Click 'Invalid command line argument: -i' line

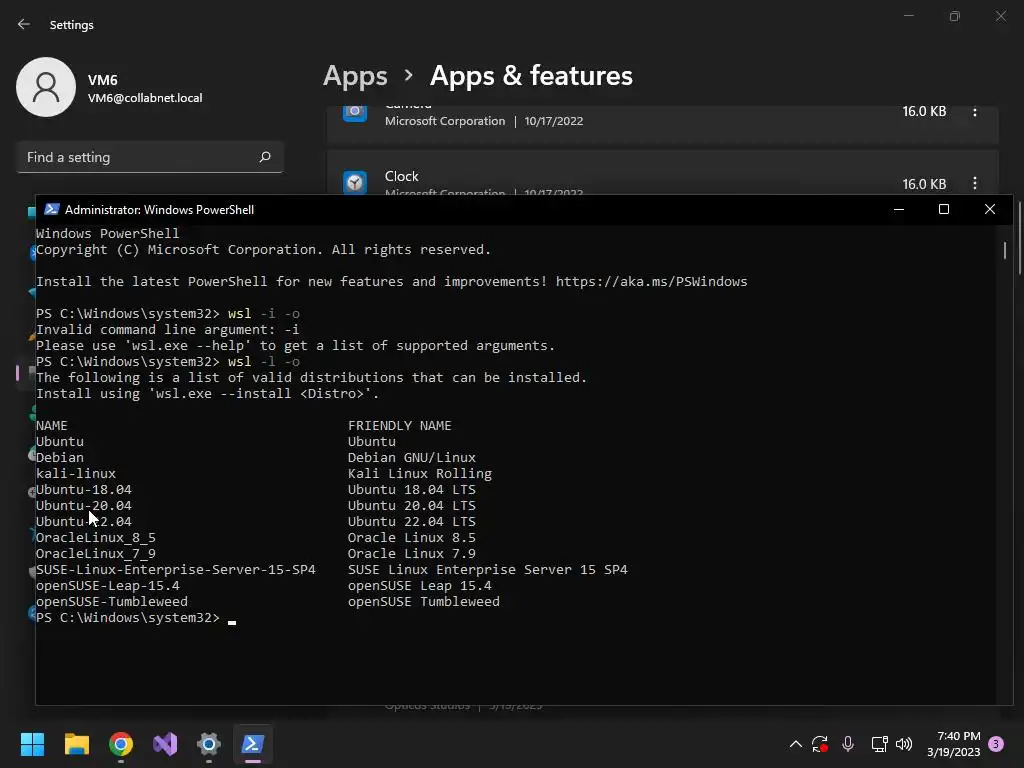click(x=168, y=330)
